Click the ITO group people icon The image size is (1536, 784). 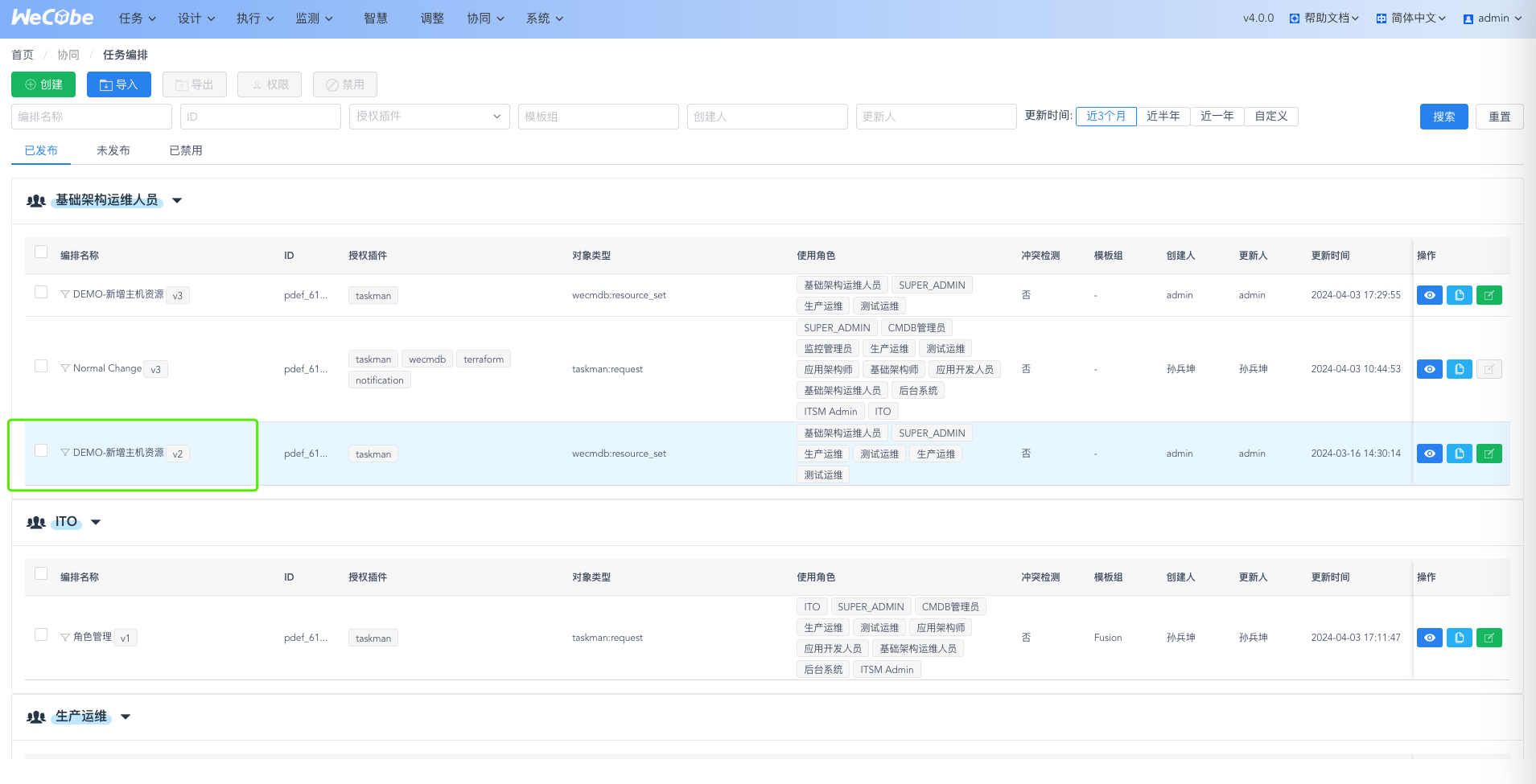click(x=35, y=522)
